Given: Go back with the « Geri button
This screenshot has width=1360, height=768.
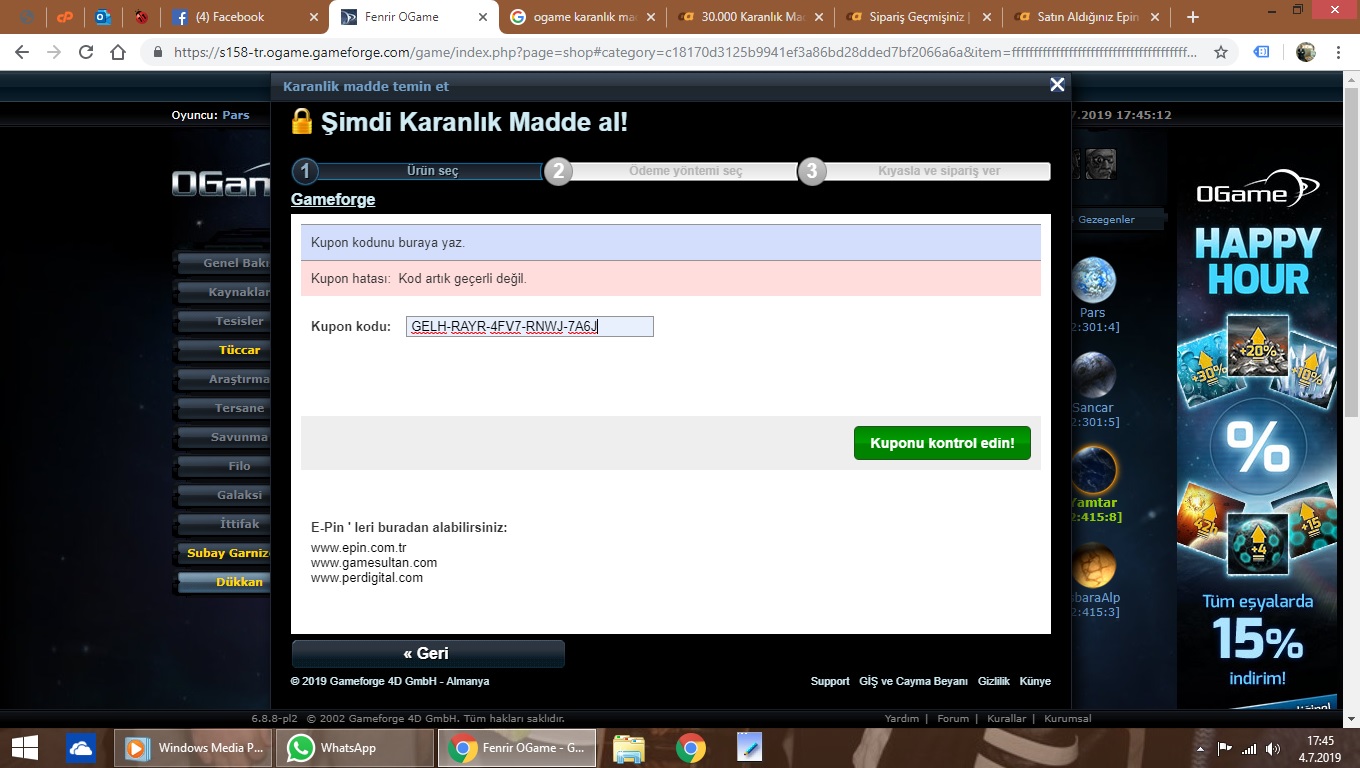Looking at the screenshot, I should (428, 653).
